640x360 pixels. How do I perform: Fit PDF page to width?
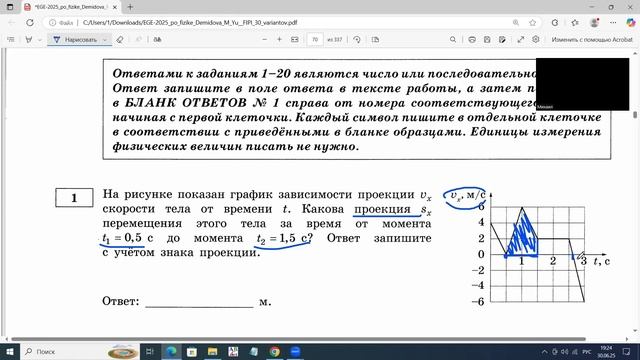click(295, 40)
